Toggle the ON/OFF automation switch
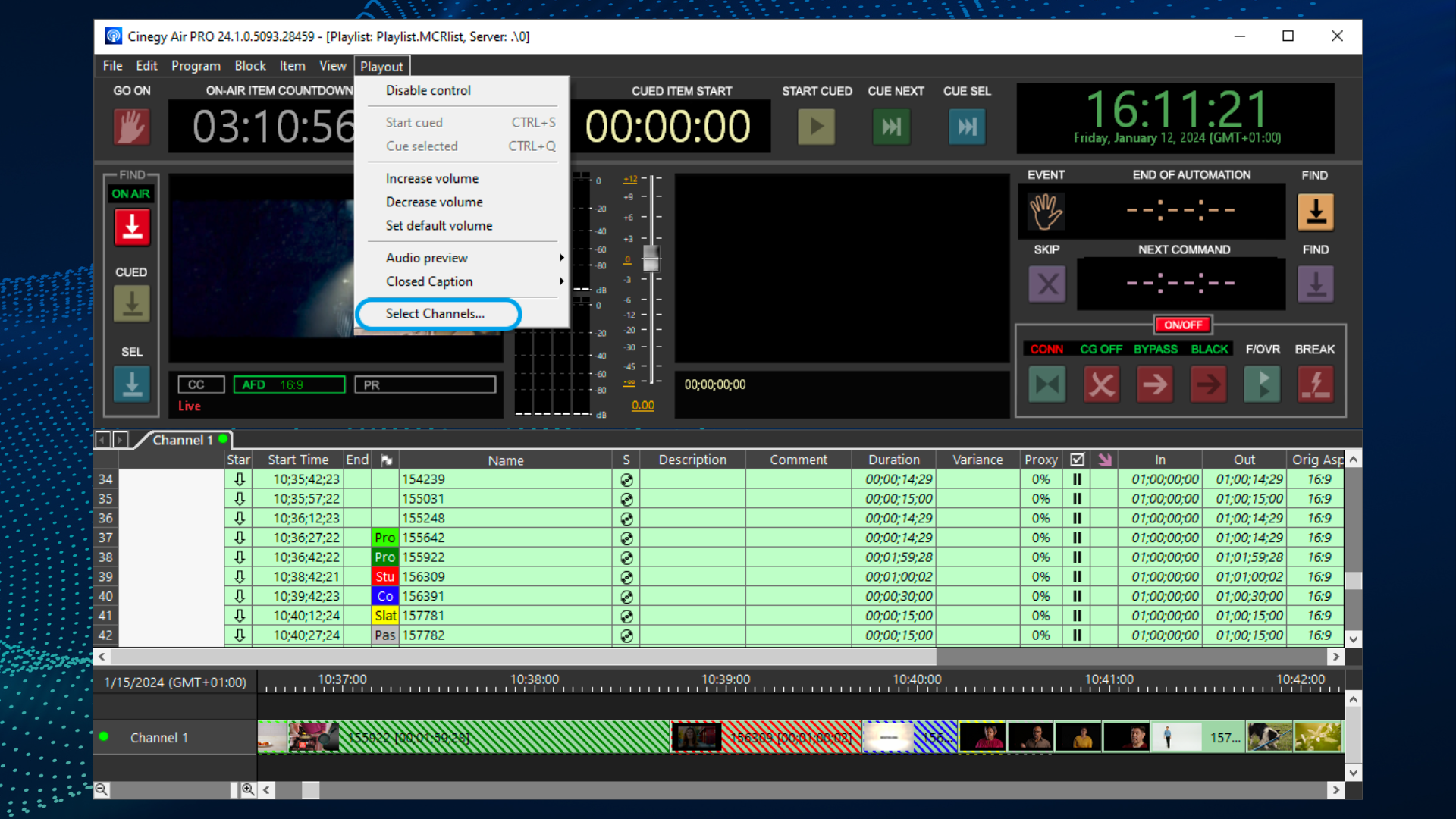 click(1183, 325)
